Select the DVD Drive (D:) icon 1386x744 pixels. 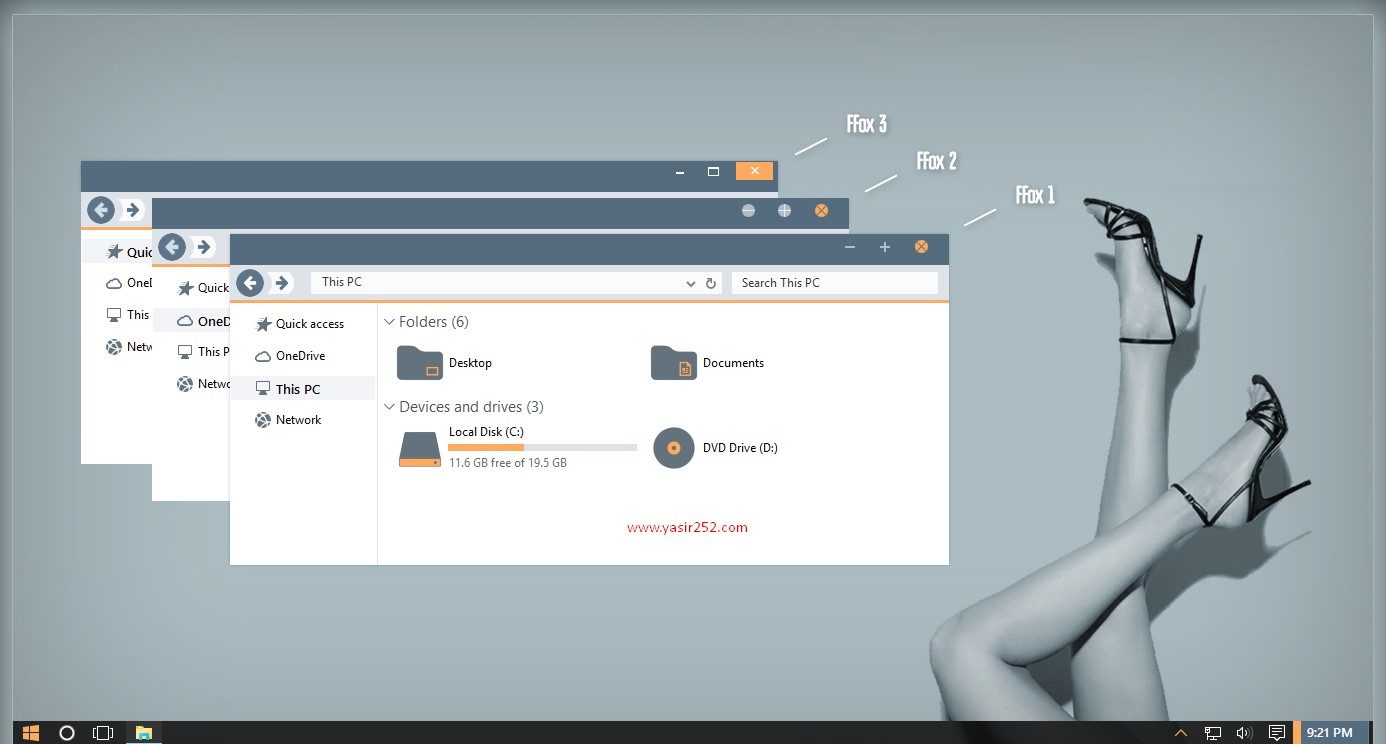(x=673, y=447)
